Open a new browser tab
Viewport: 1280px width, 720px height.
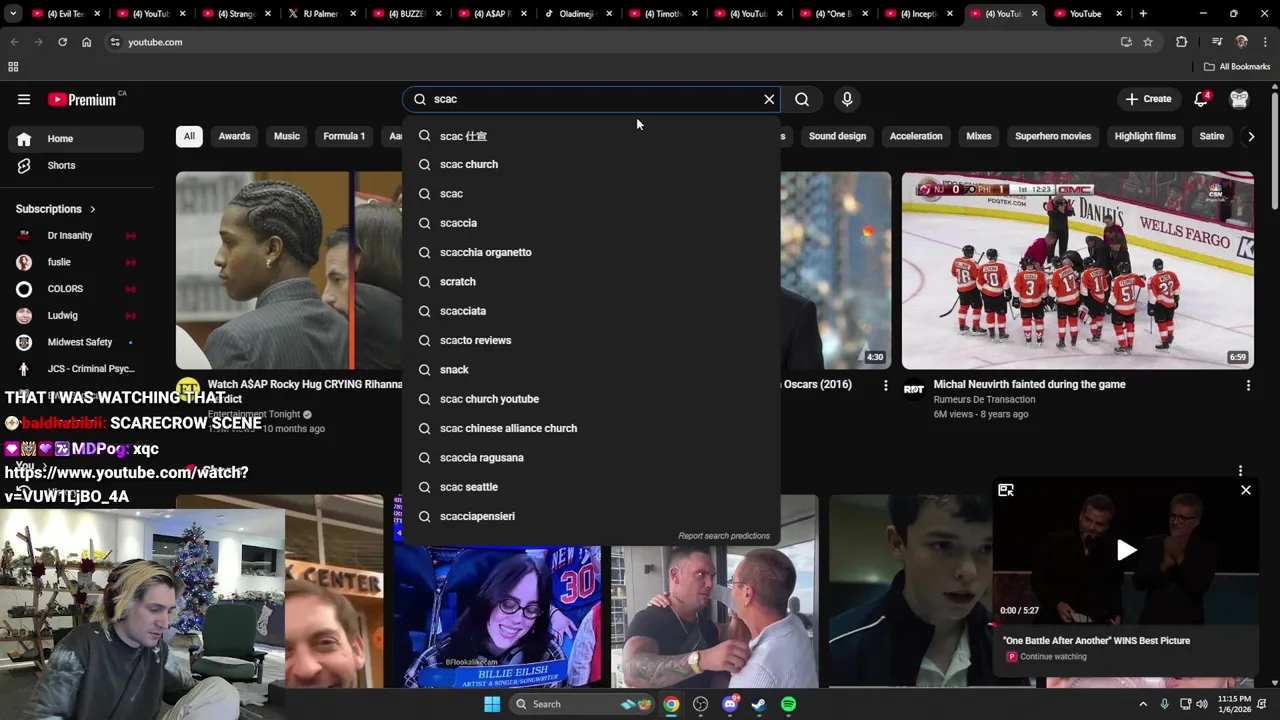point(1143,14)
